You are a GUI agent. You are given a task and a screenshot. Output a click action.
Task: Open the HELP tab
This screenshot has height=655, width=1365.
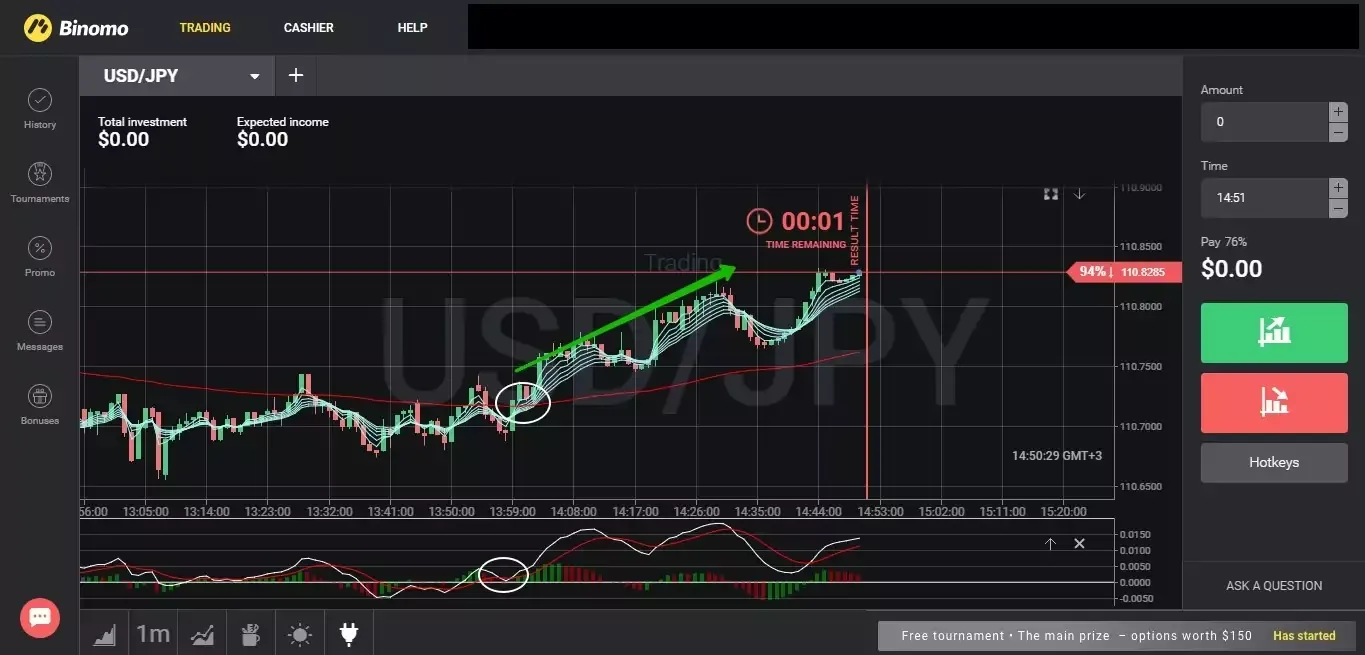pos(412,28)
